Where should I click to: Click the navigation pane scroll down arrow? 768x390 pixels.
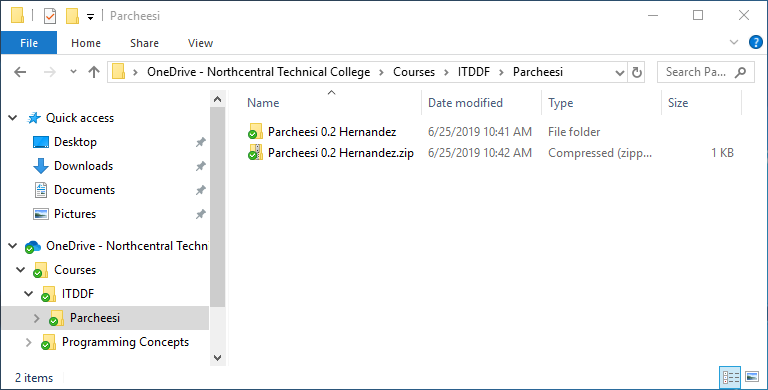pos(218,358)
